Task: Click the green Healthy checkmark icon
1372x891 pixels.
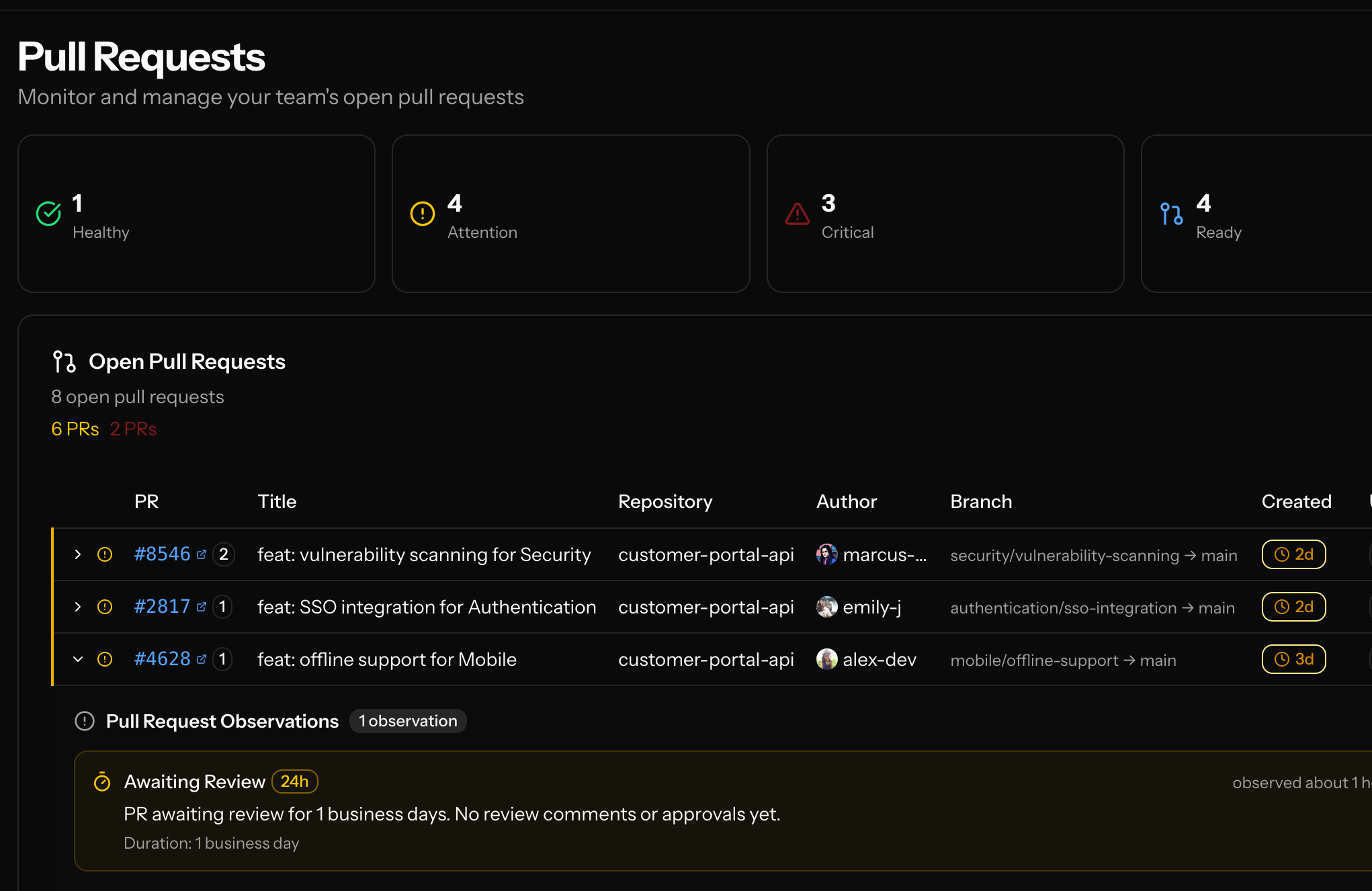Action: 48,214
